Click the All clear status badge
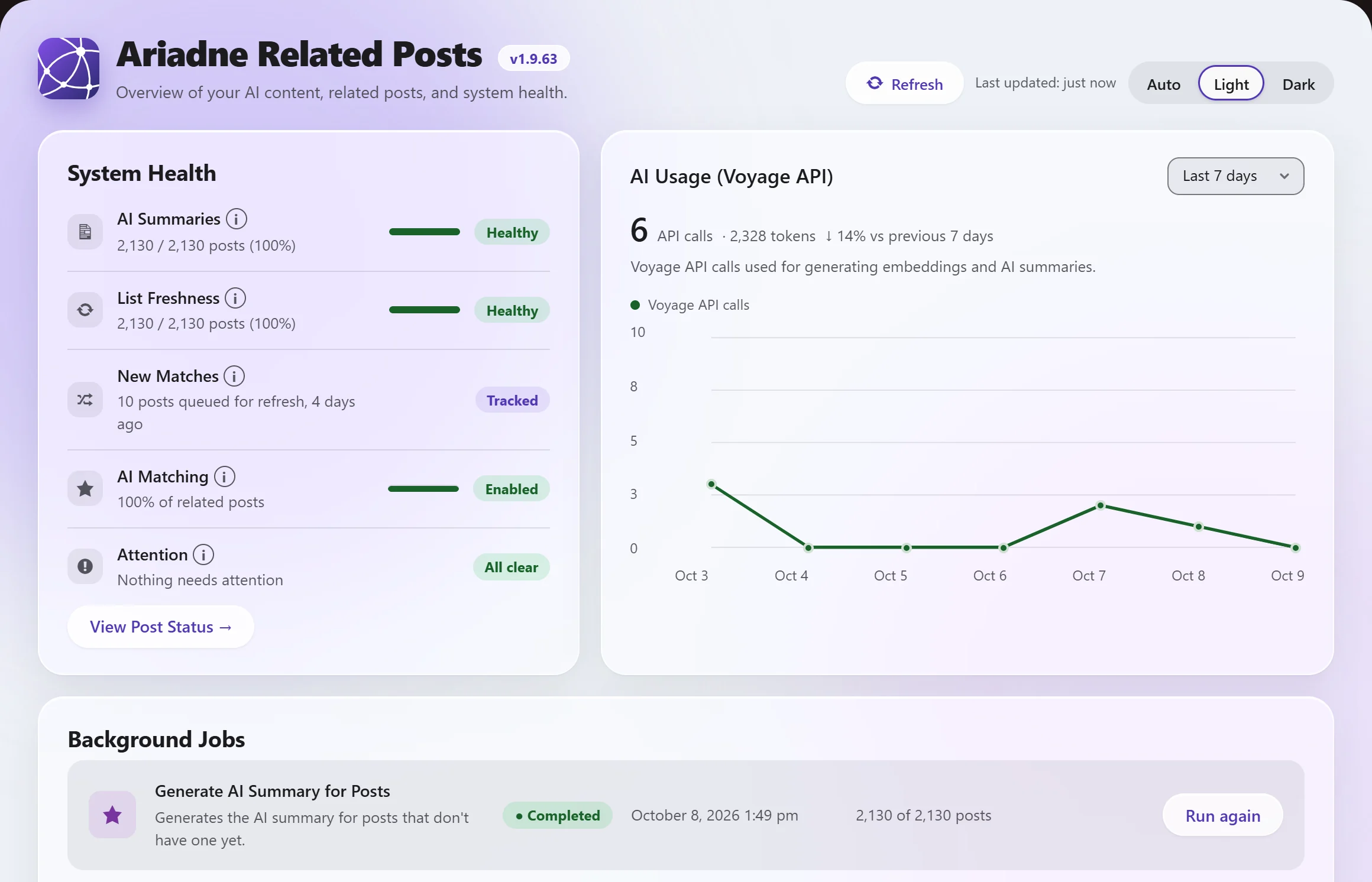1372x882 pixels. [x=512, y=567]
